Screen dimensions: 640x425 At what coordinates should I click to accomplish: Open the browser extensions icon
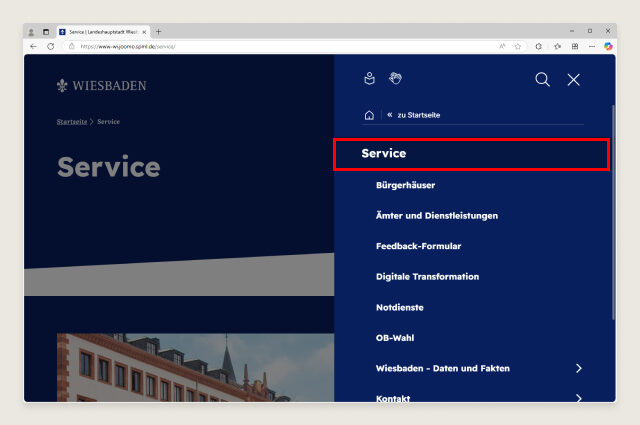[539, 47]
